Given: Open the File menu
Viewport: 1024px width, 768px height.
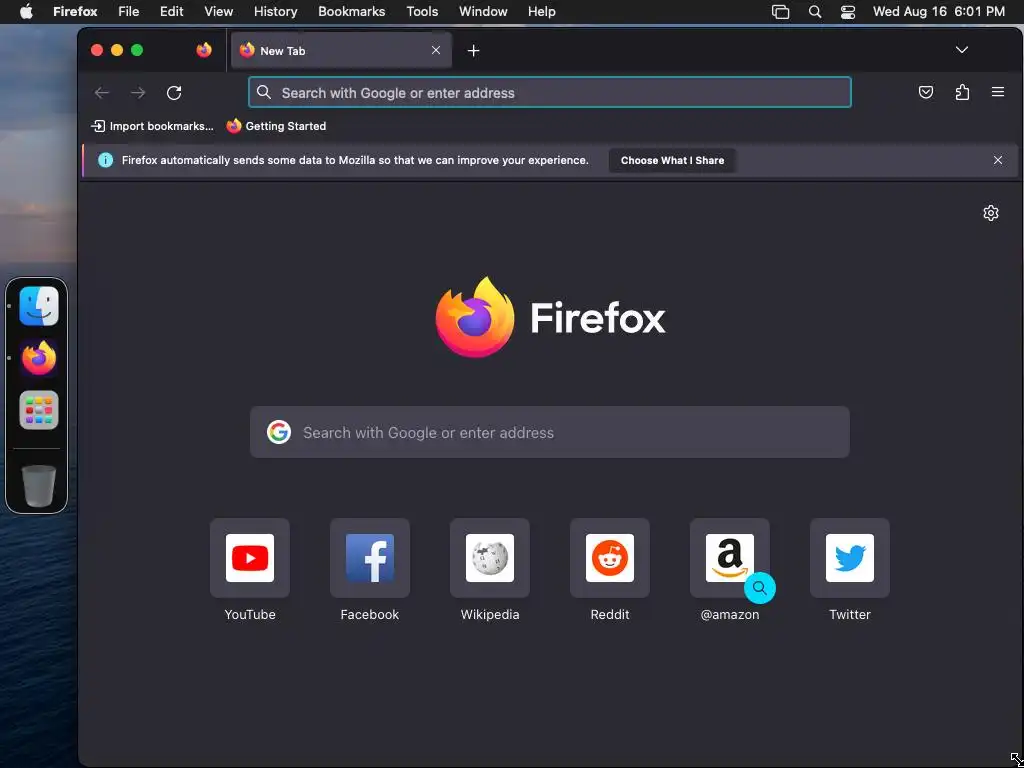Looking at the screenshot, I should [129, 11].
